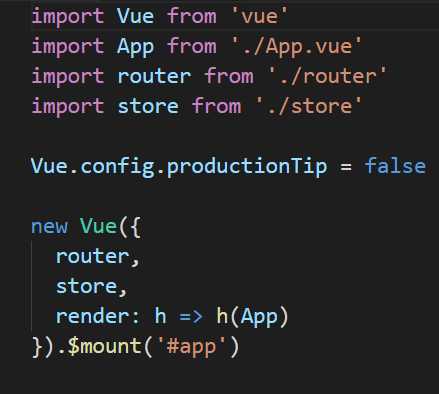Viewport: 439px width, 394px height.
Task: Click the arrow function operator =>
Action: pyautogui.click(x=191, y=316)
